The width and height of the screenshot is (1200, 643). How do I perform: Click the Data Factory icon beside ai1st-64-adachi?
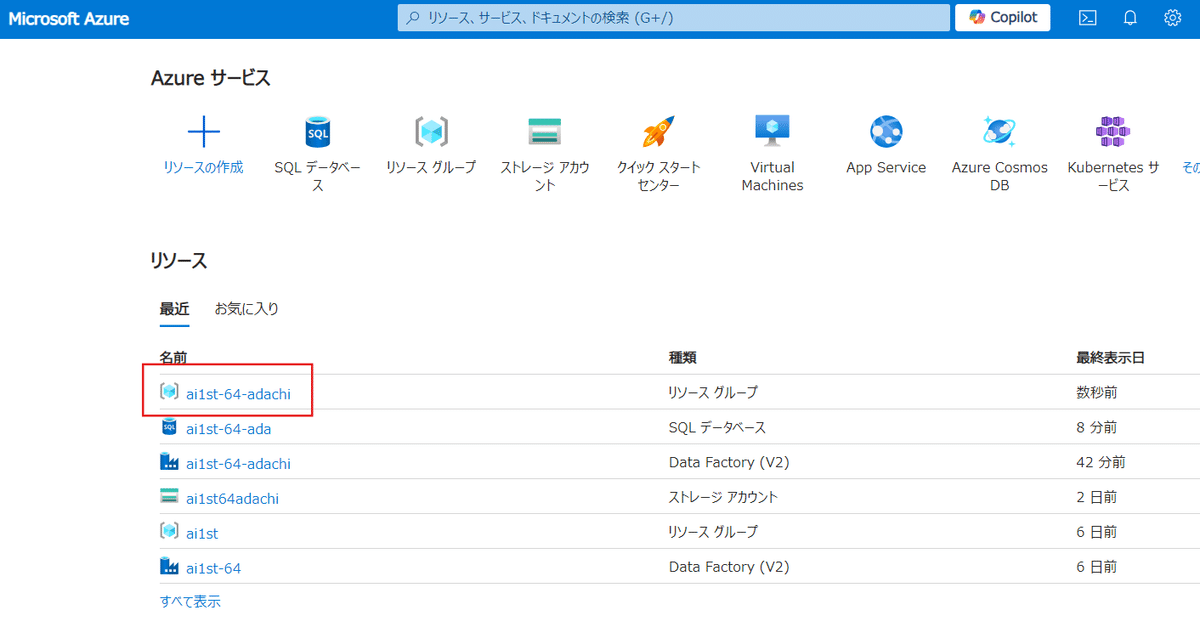[169, 462]
